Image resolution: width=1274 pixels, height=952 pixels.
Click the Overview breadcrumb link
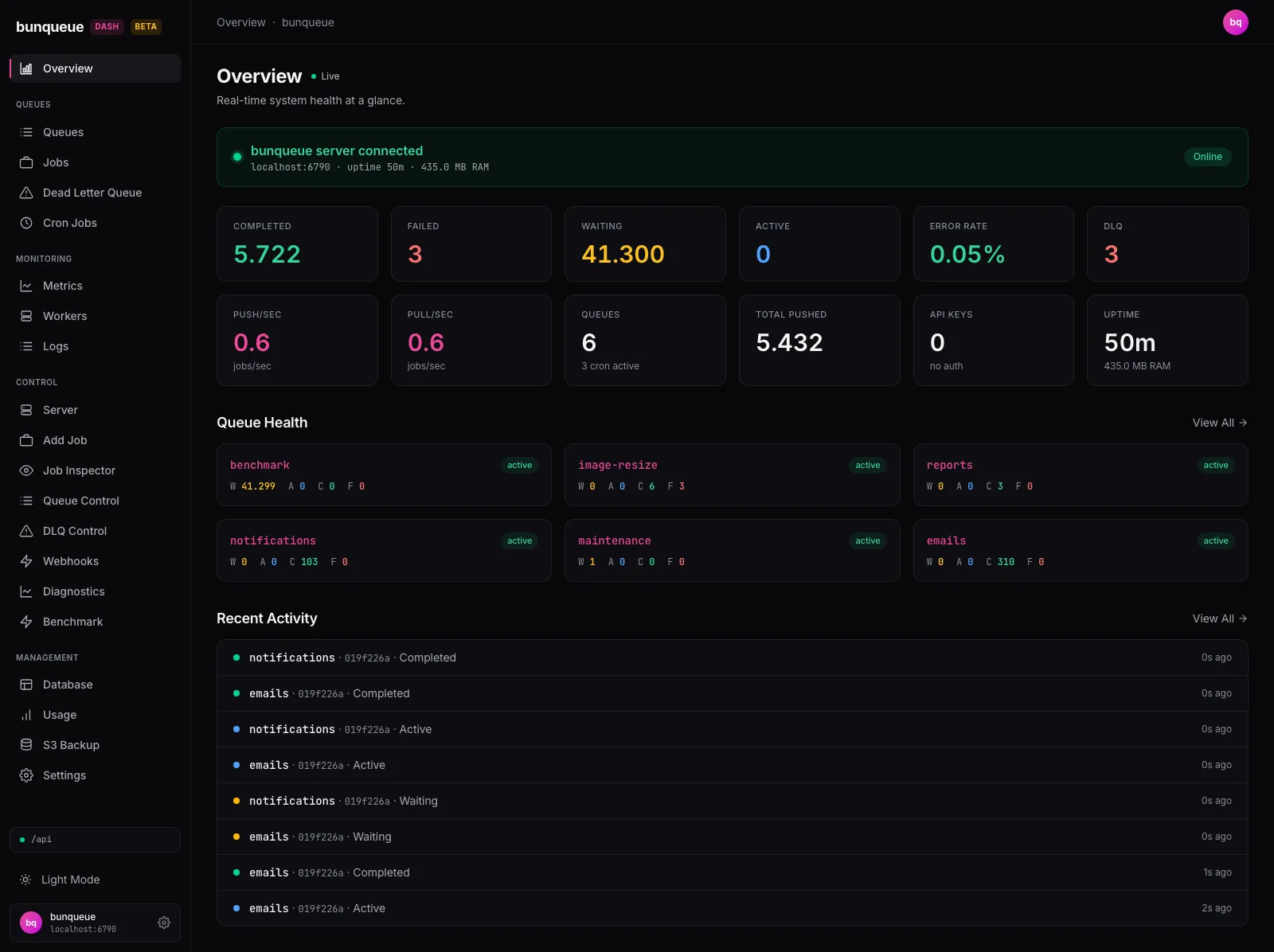(x=241, y=22)
